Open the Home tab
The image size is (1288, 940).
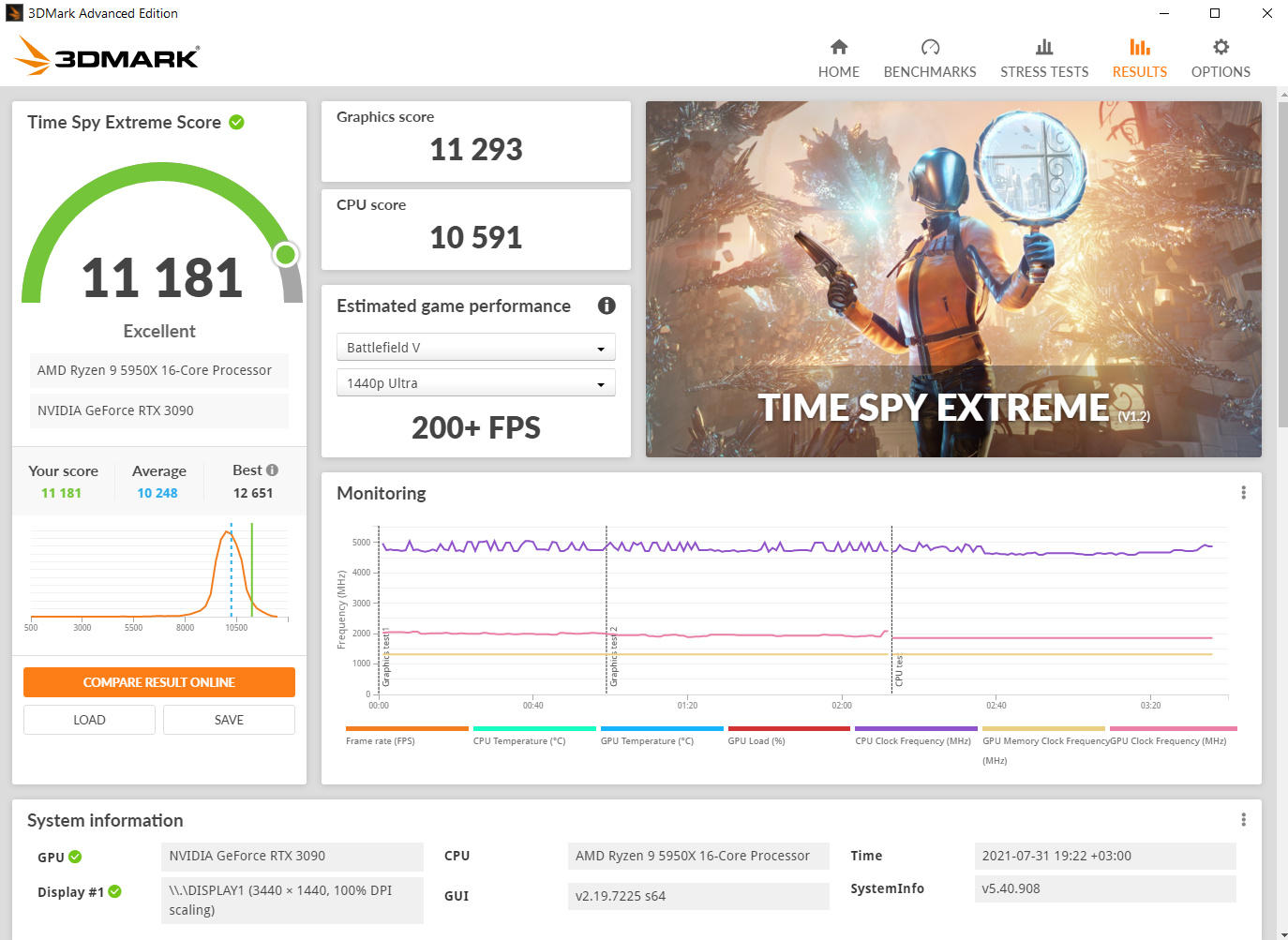click(x=838, y=58)
